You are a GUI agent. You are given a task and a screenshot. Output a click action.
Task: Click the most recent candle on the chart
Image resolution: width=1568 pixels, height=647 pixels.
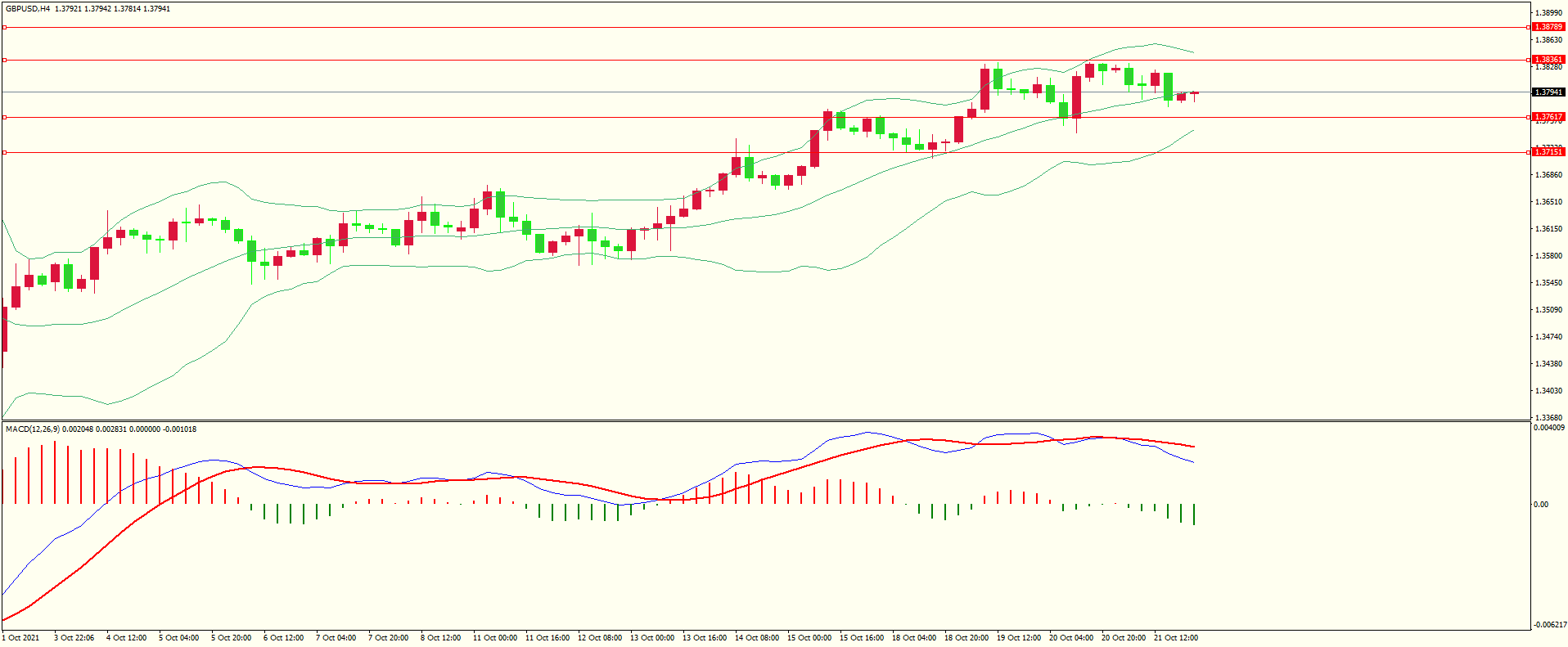[x=1195, y=94]
